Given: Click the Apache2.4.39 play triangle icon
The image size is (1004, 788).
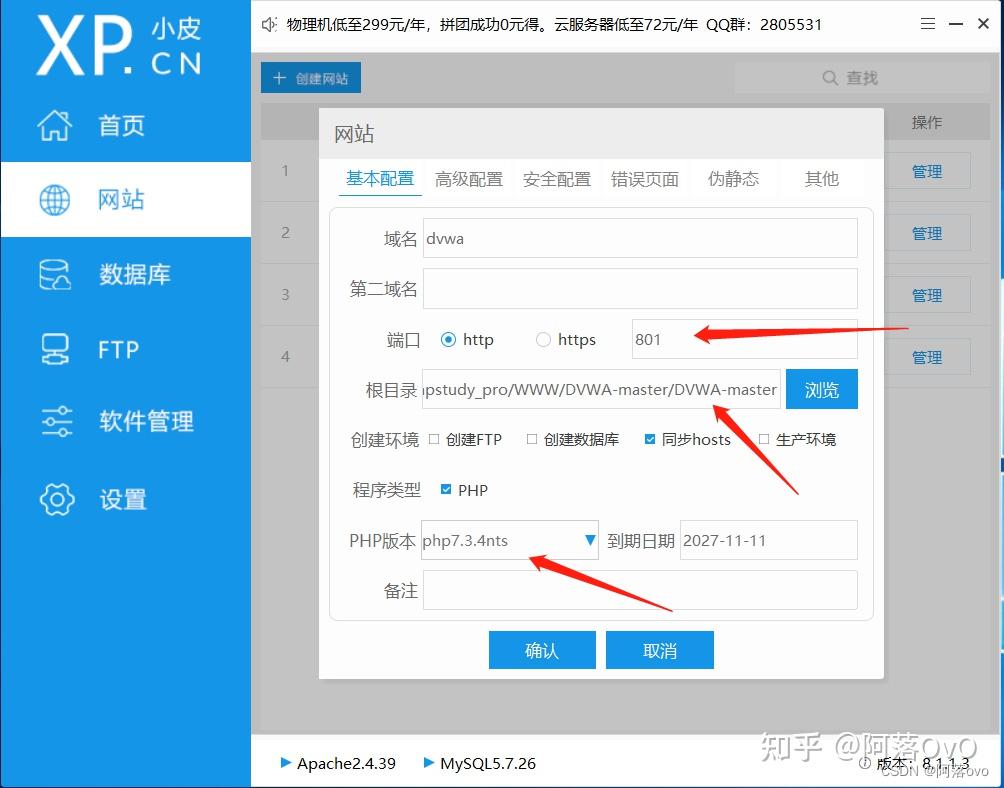Looking at the screenshot, I should point(286,762).
